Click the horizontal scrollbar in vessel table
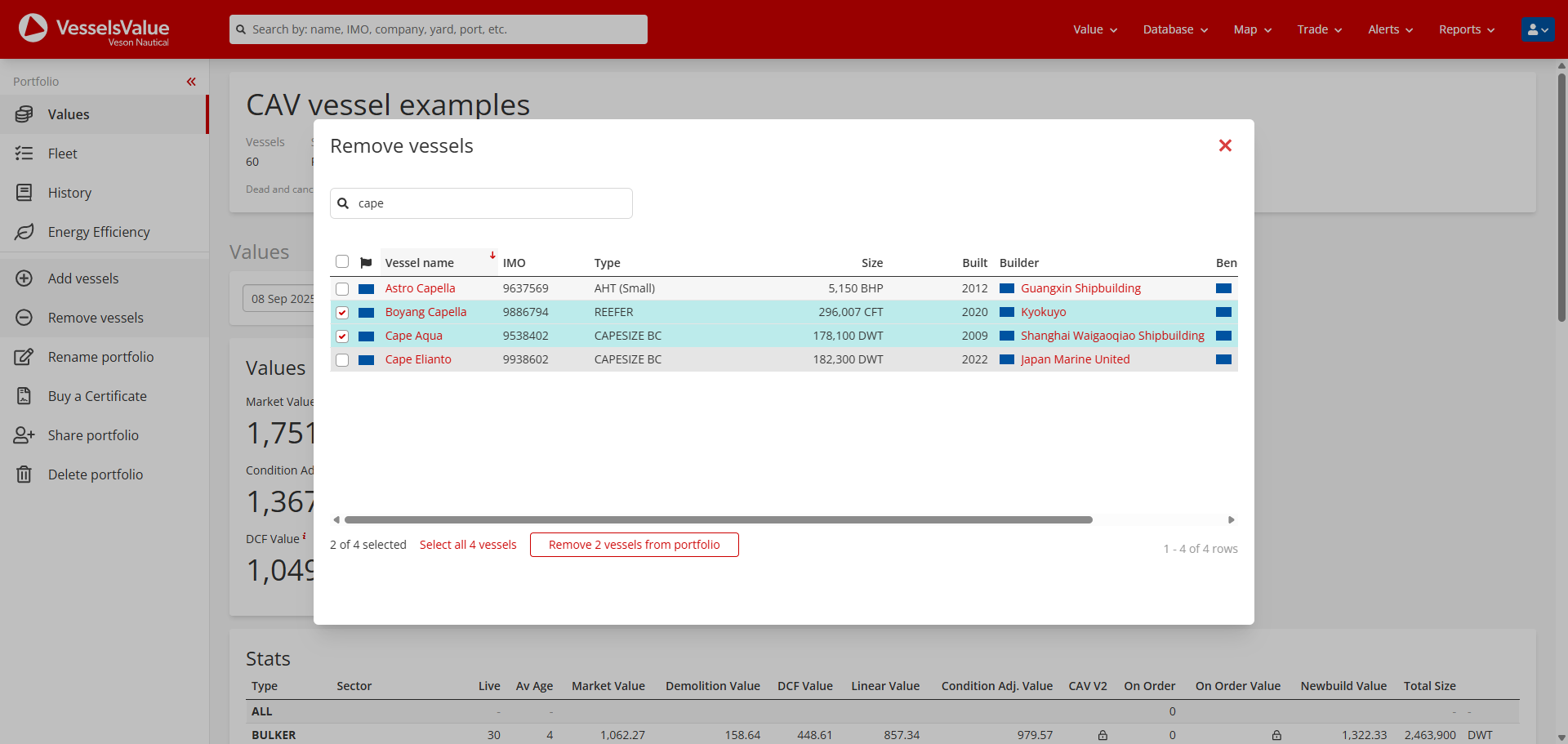 click(718, 520)
